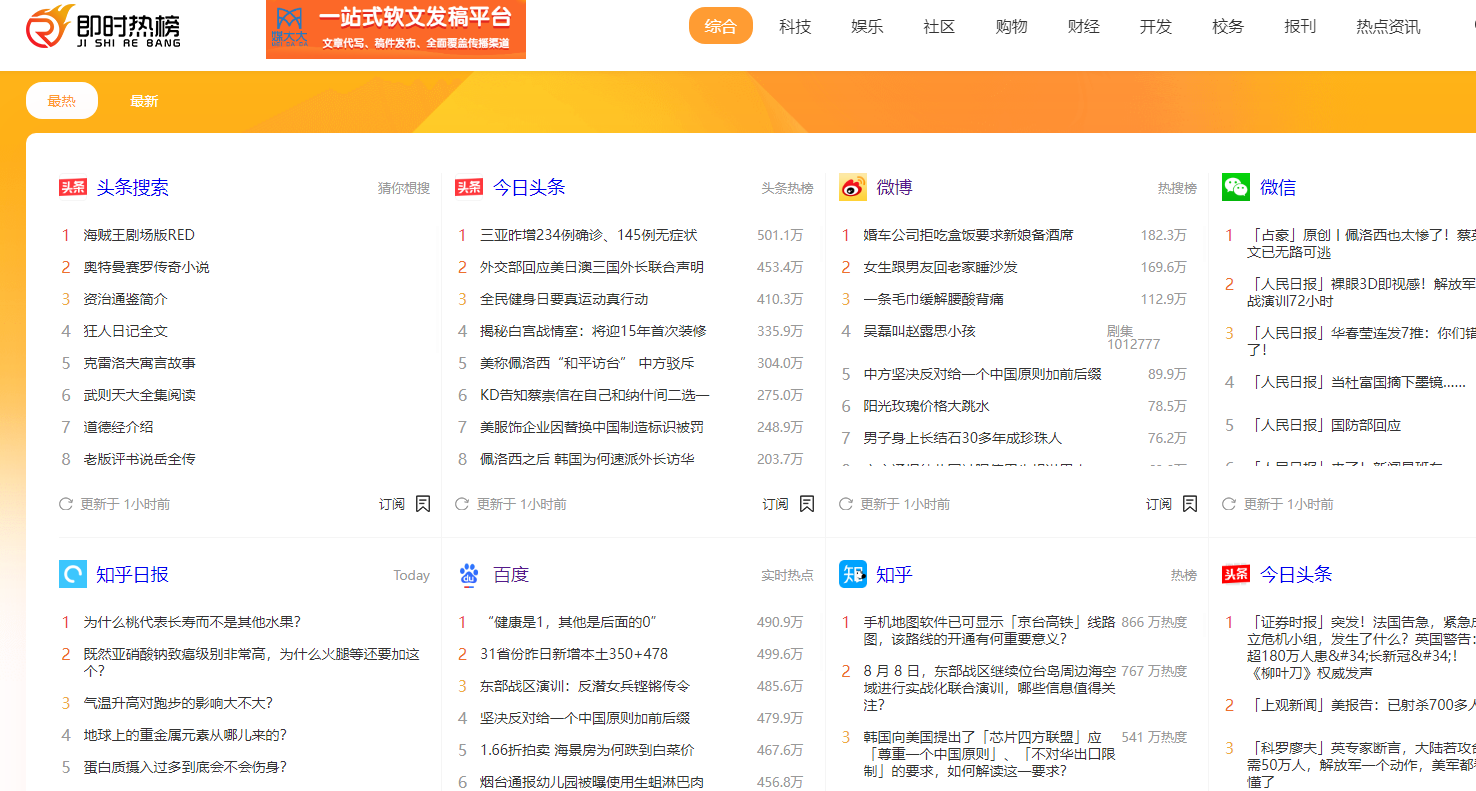Viewport: 1476px width, 791px height.
Task: Open the 娱乐 category
Action: [x=867, y=27]
